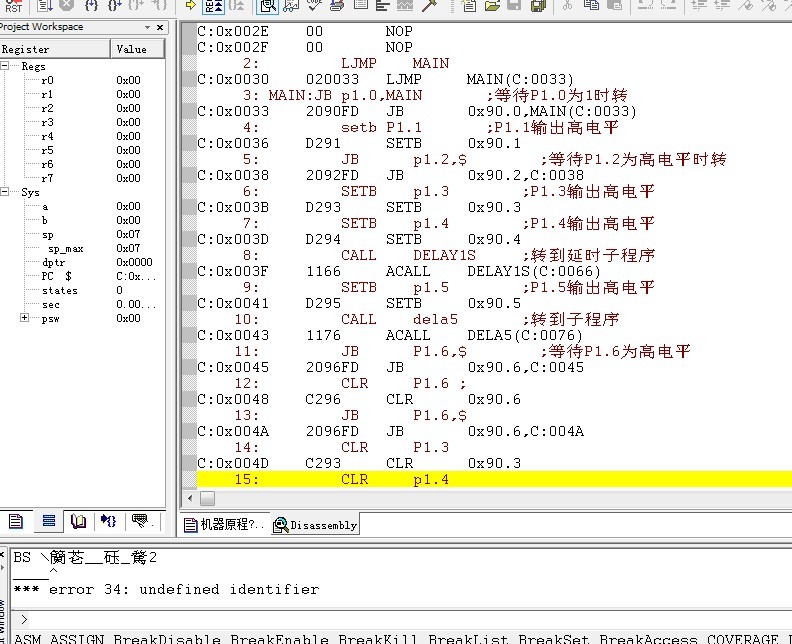Viewport: 792px width, 644px height.
Task: Collapse the Regs tree node
Action: [x=9, y=66]
